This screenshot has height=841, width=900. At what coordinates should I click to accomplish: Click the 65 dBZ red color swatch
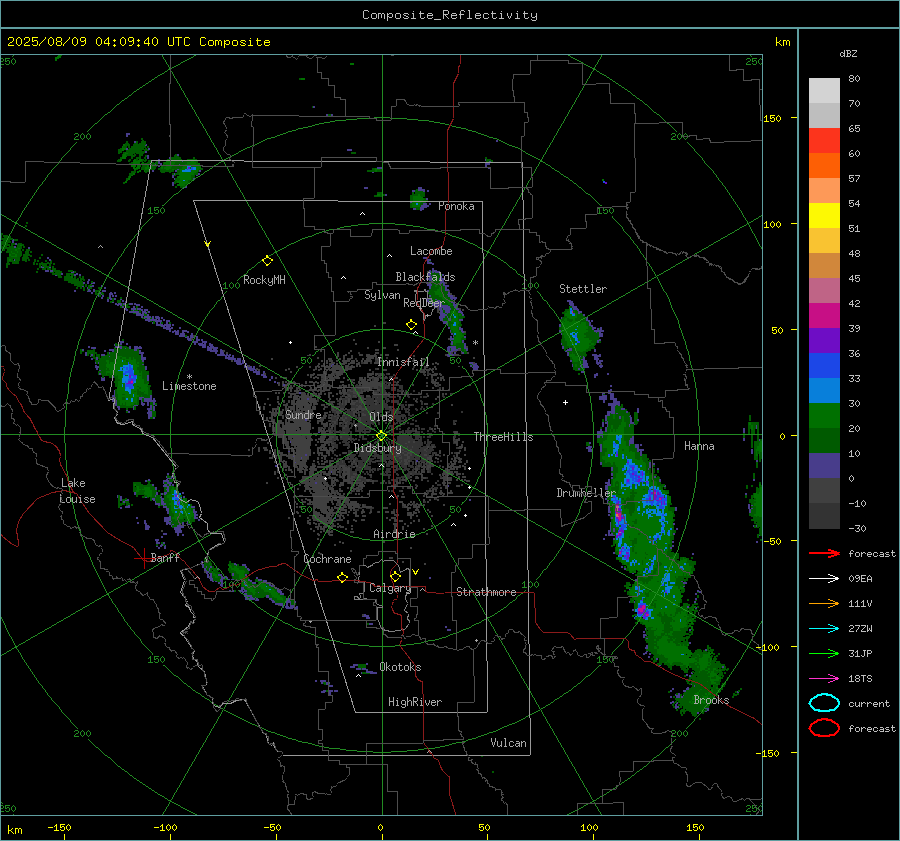(824, 140)
